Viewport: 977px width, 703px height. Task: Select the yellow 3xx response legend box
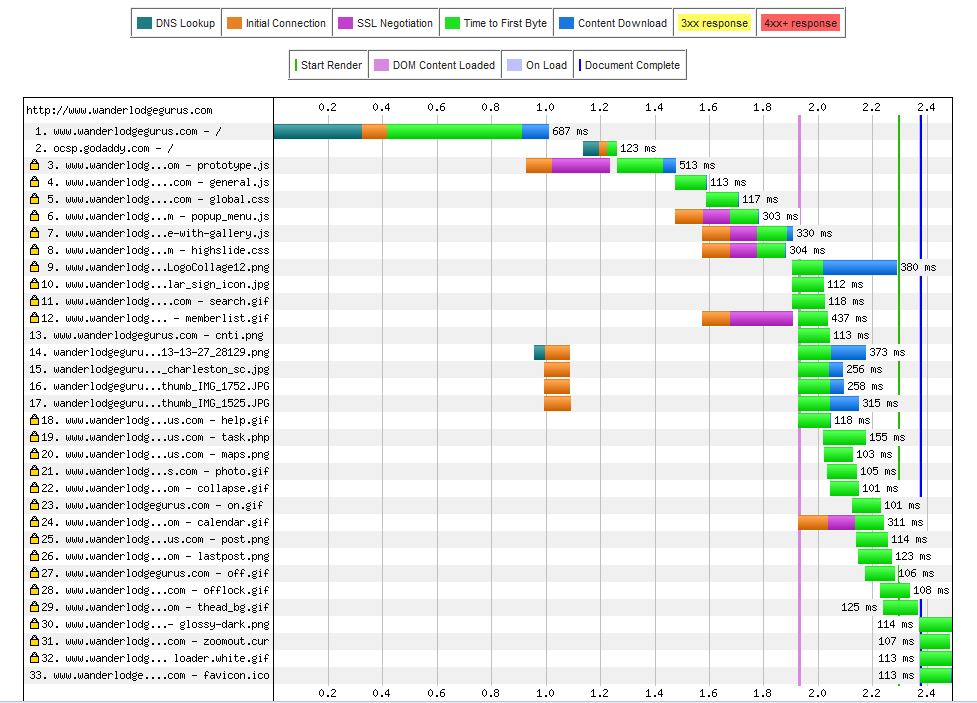pos(714,23)
